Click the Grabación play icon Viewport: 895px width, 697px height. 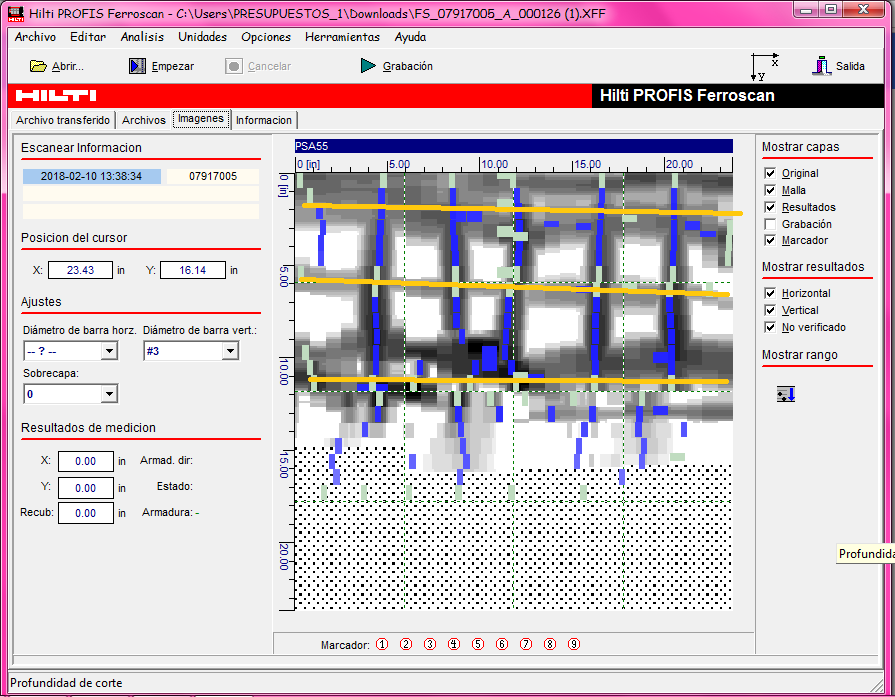tap(368, 66)
